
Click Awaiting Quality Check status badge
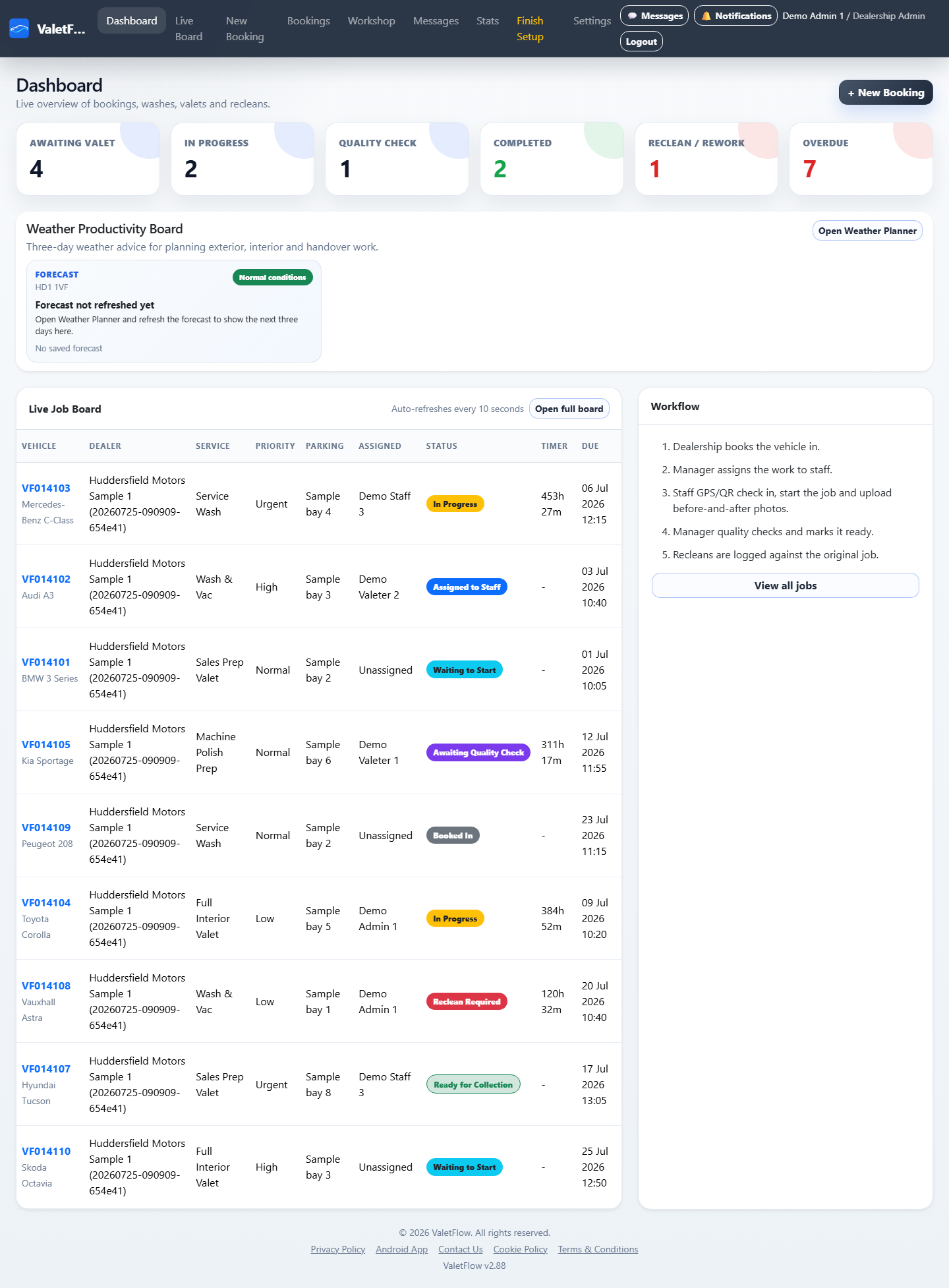478,753
